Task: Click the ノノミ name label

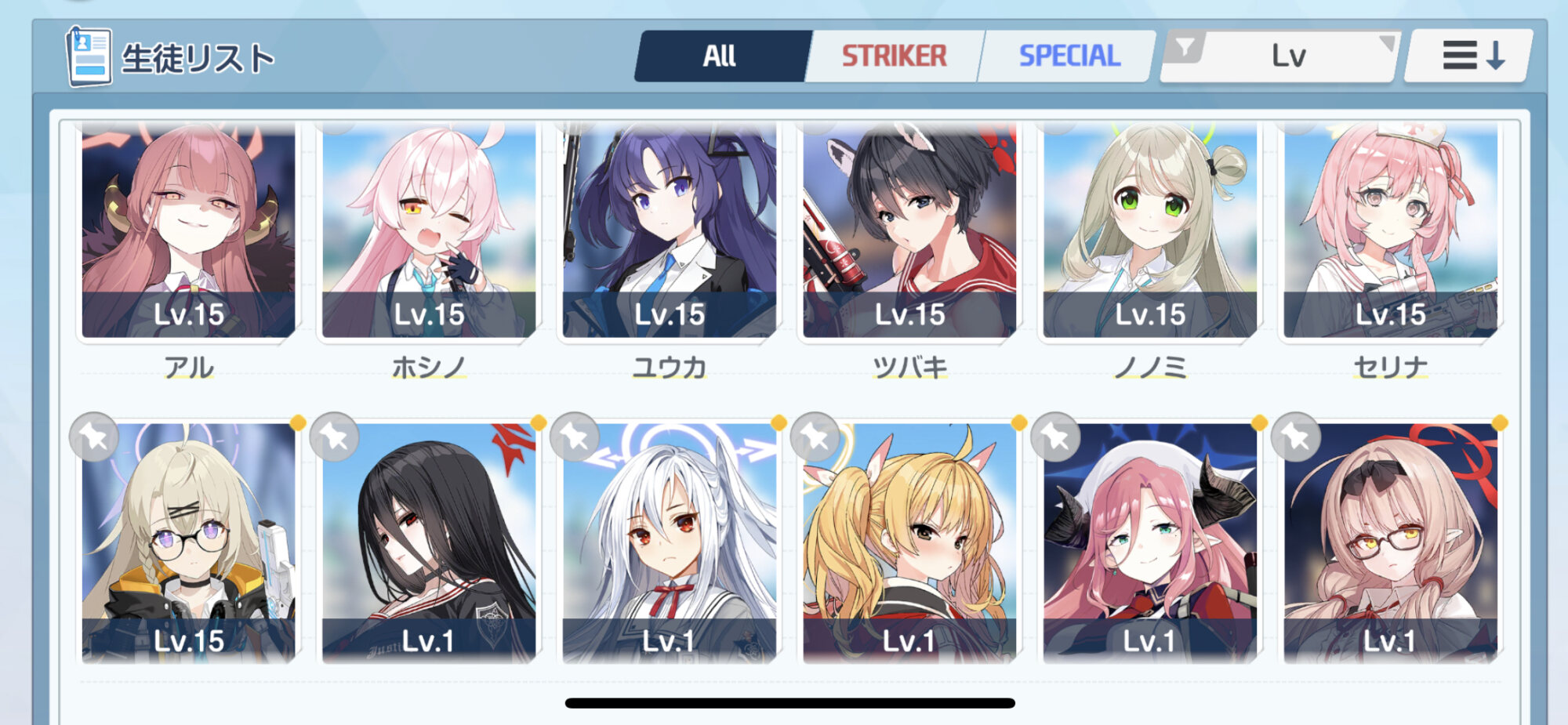Action: pyautogui.click(x=1150, y=367)
